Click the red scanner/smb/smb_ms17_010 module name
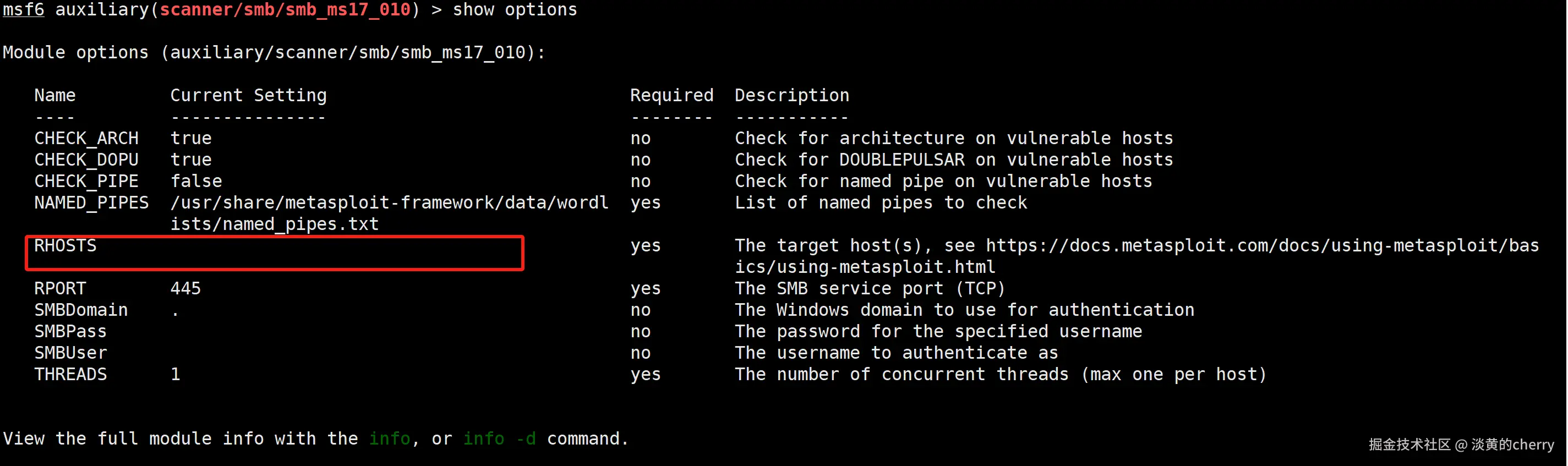The height and width of the screenshot is (466, 1568). pyautogui.click(x=285, y=10)
